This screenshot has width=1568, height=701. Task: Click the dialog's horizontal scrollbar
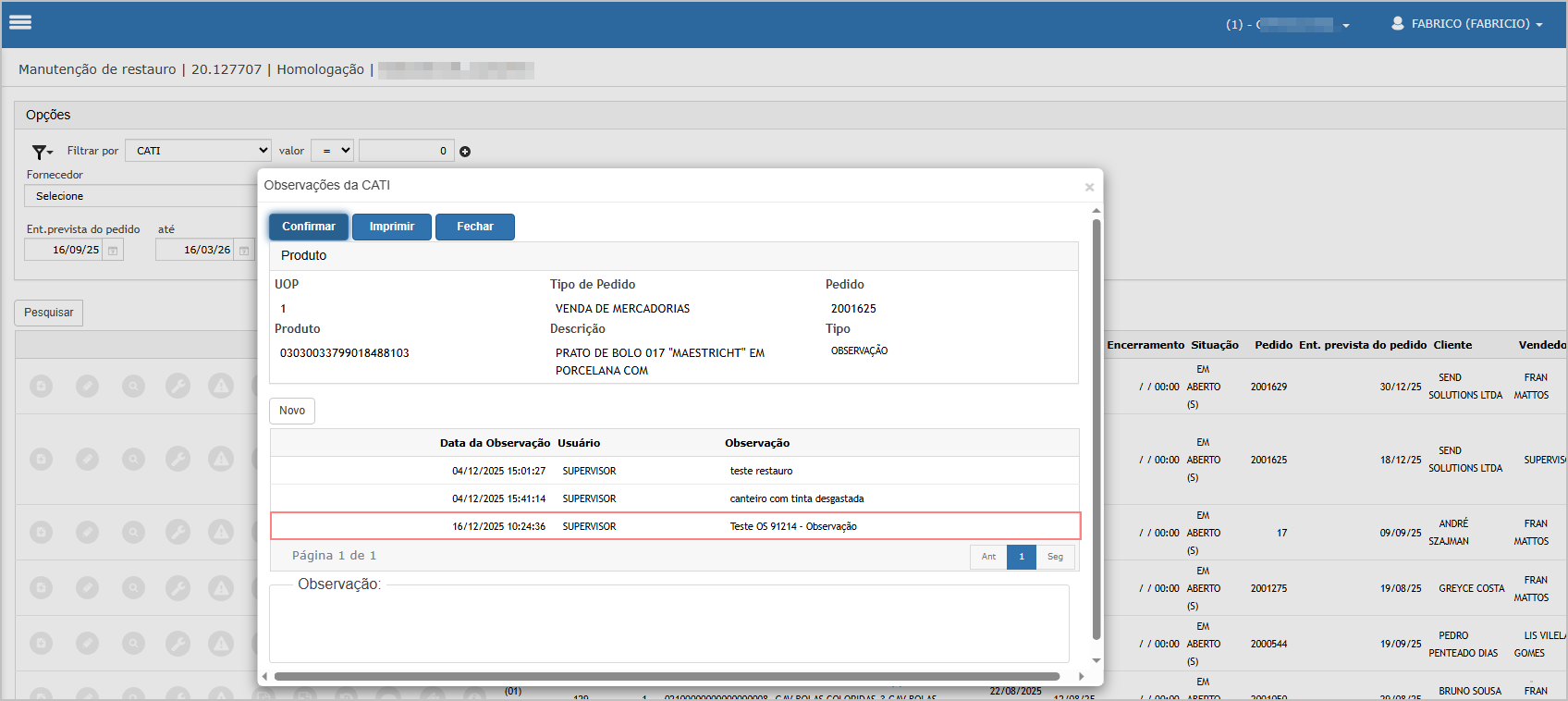click(666, 676)
